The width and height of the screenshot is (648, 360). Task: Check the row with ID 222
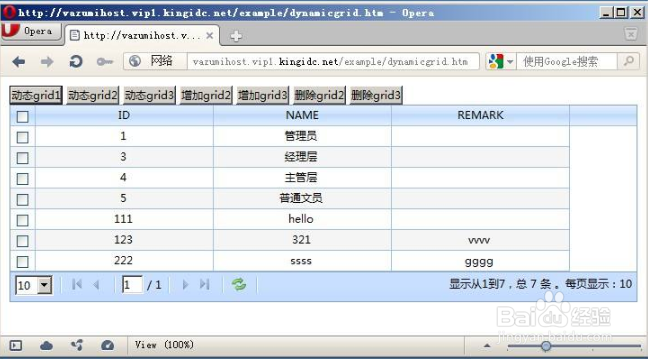tap(23, 262)
